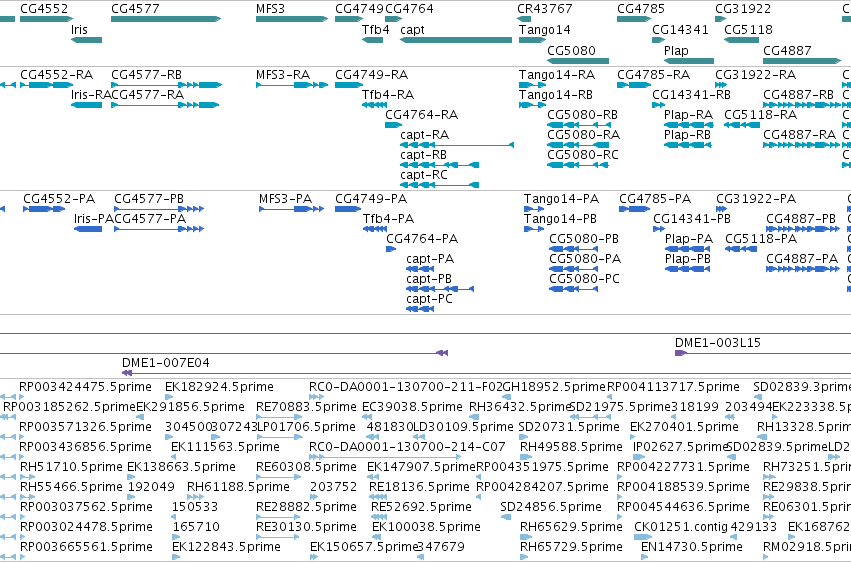
Task: Click protein CG5080-PA label
Action: tap(585, 259)
